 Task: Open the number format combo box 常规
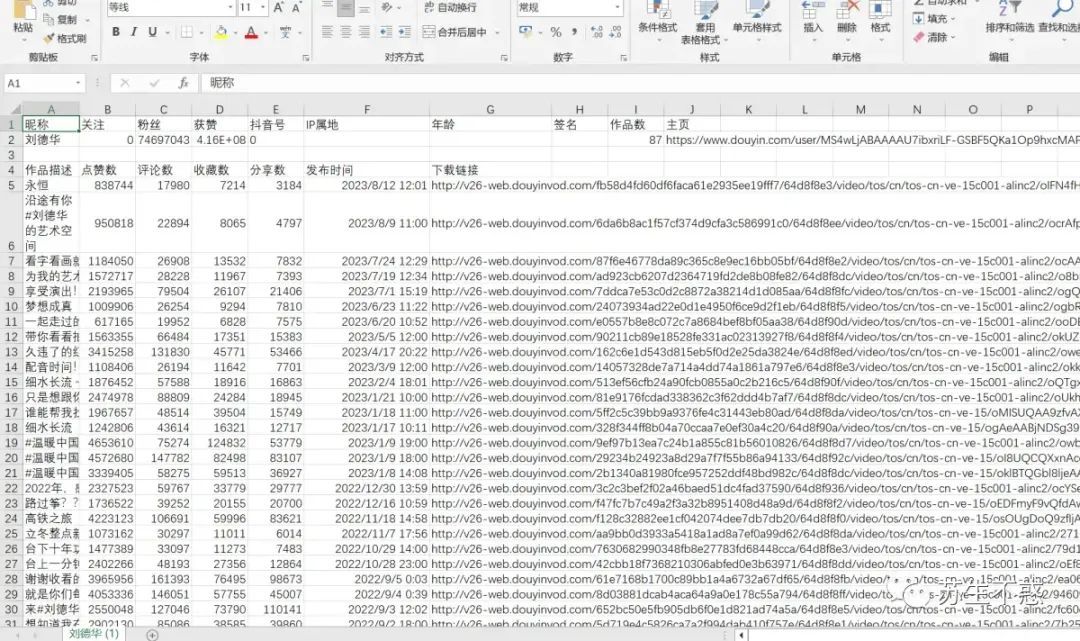pos(570,8)
